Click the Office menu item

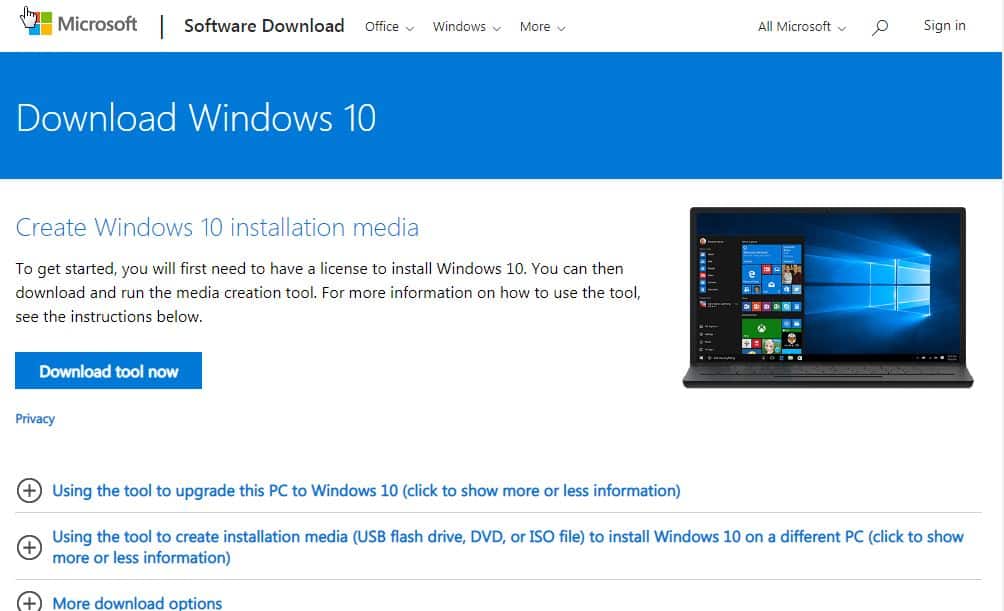point(380,27)
